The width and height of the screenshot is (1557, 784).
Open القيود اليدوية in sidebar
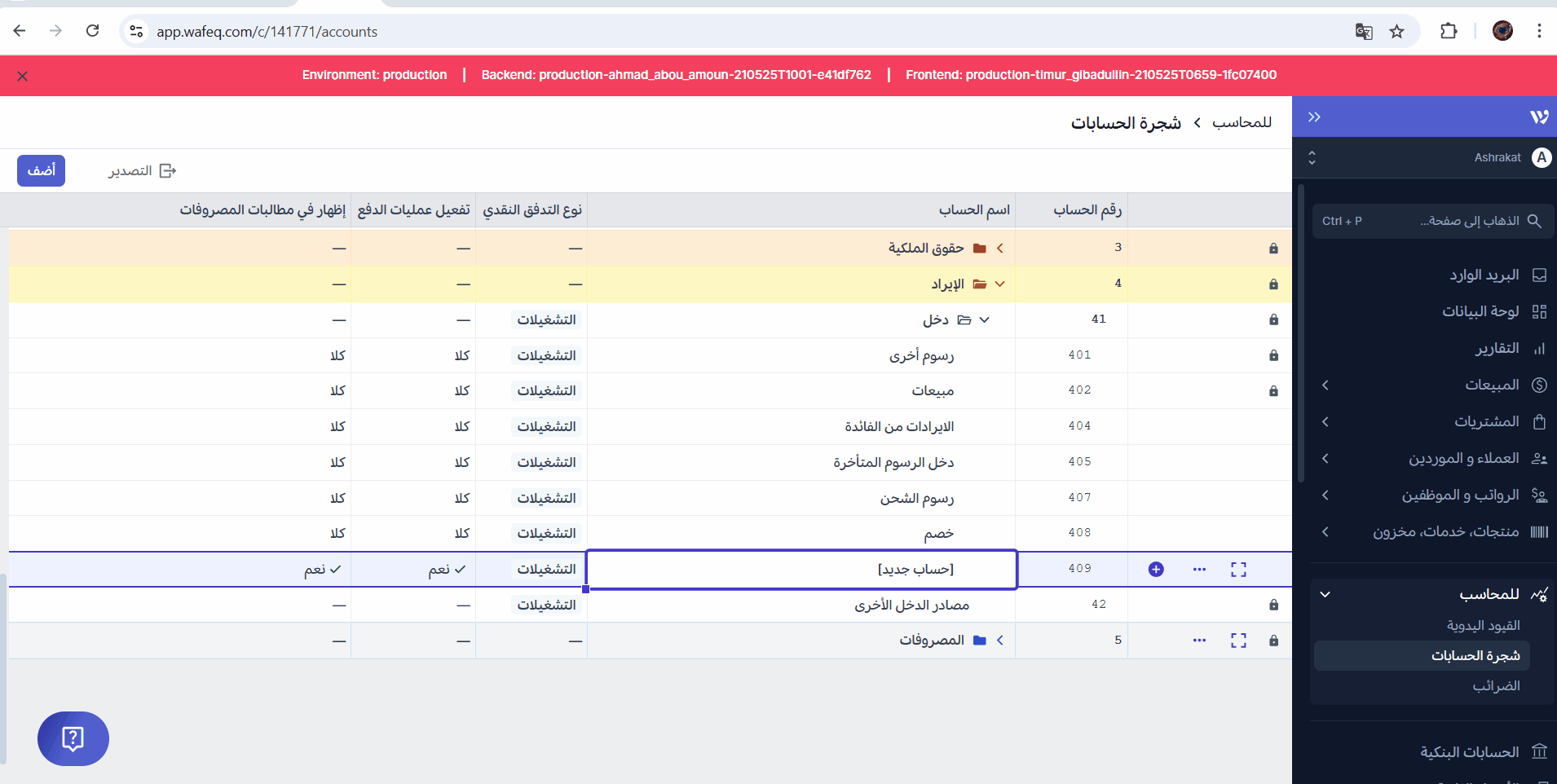[1483, 625]
